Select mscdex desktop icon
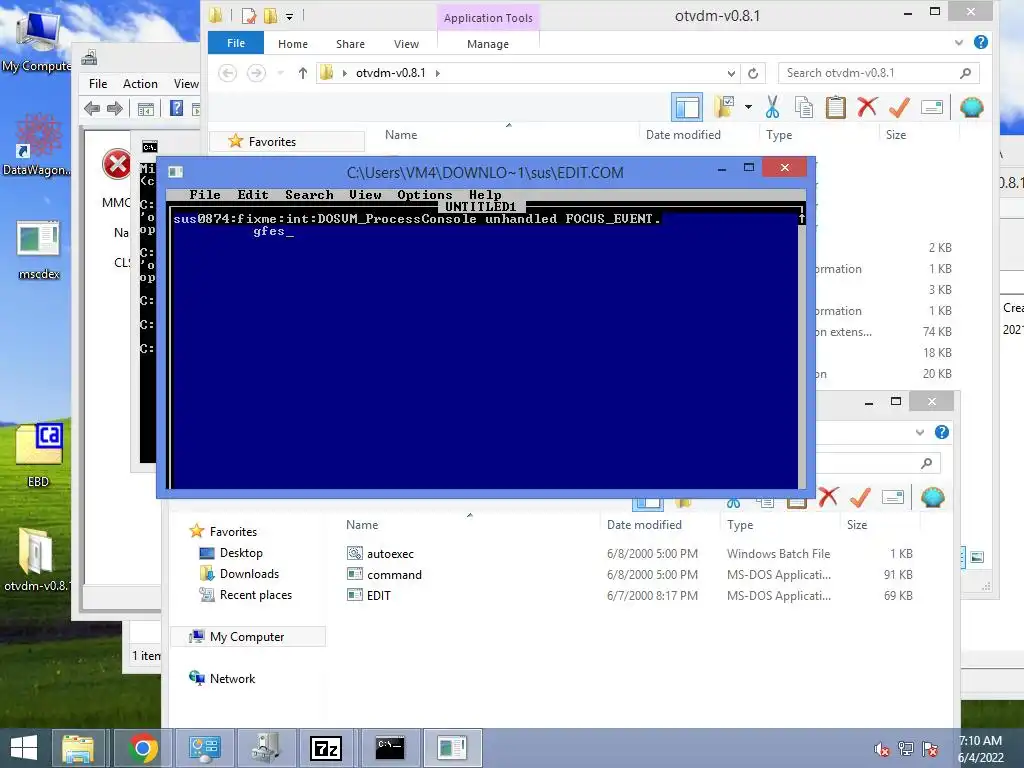The width and height of the screenshot is (1024, 768). pyautogui.click(x=39, y=251)
